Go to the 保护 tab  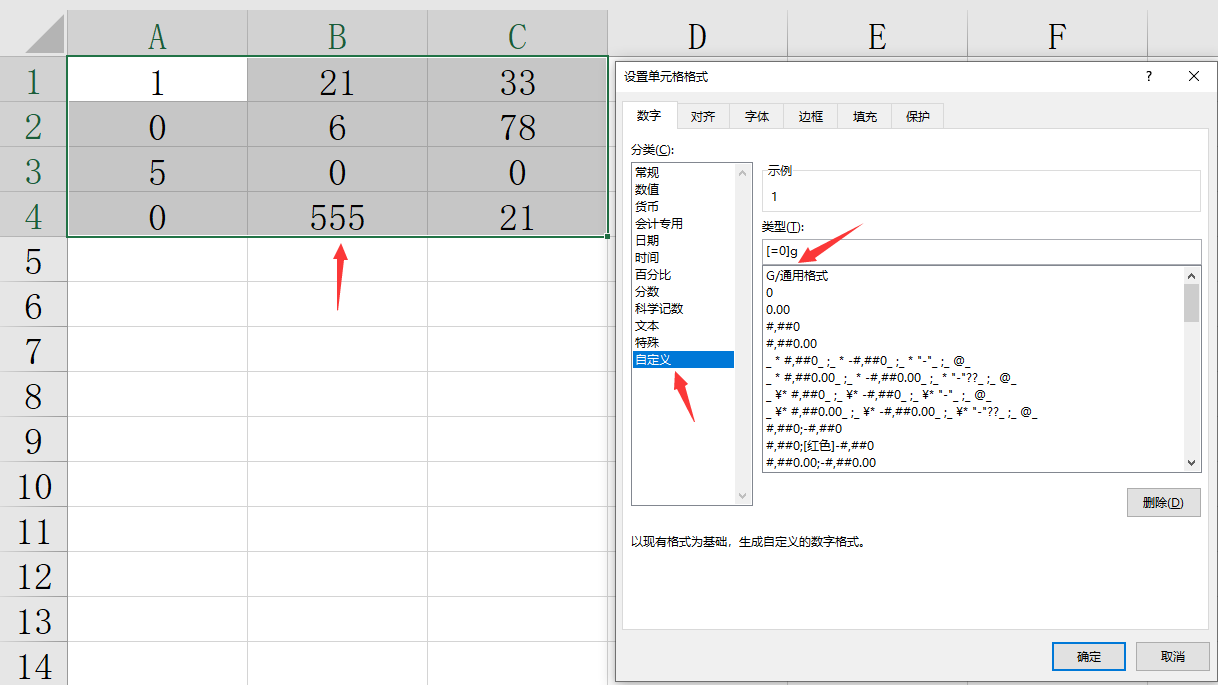click(x=918, y=117)
